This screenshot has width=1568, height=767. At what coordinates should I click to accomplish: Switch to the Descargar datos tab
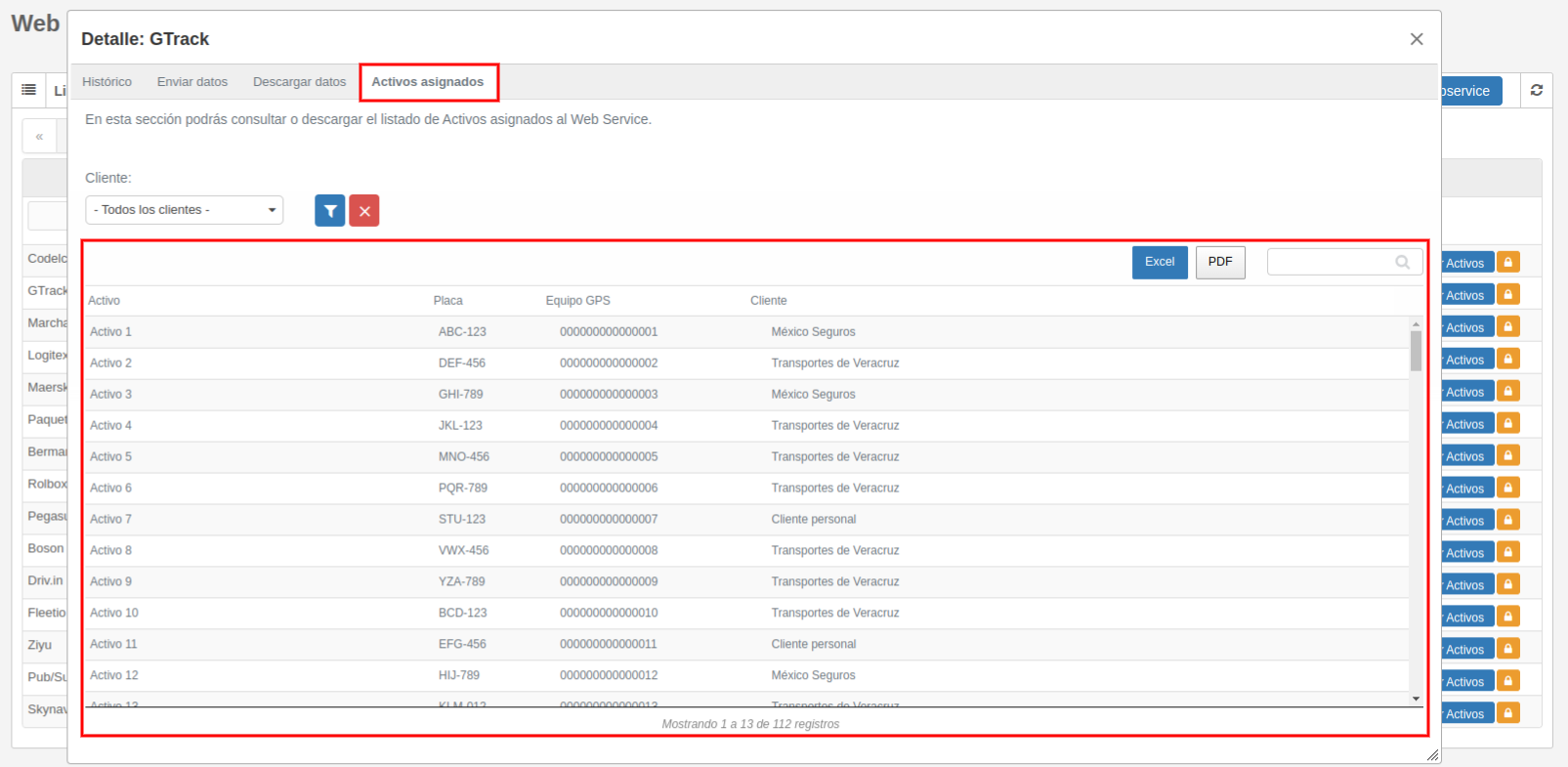[x=300, y=82]
